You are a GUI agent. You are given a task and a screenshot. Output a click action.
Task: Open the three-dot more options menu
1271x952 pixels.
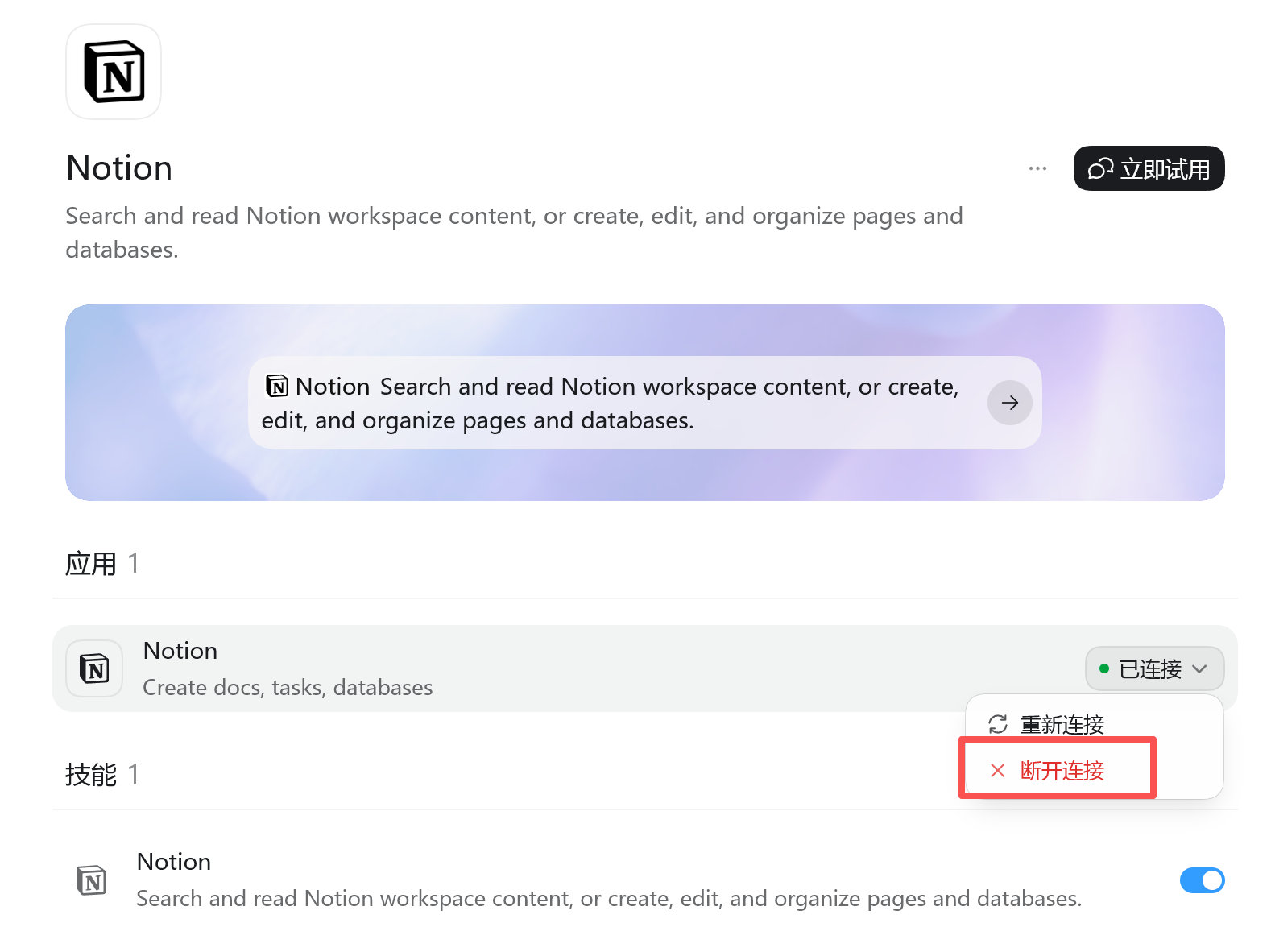1037,168
